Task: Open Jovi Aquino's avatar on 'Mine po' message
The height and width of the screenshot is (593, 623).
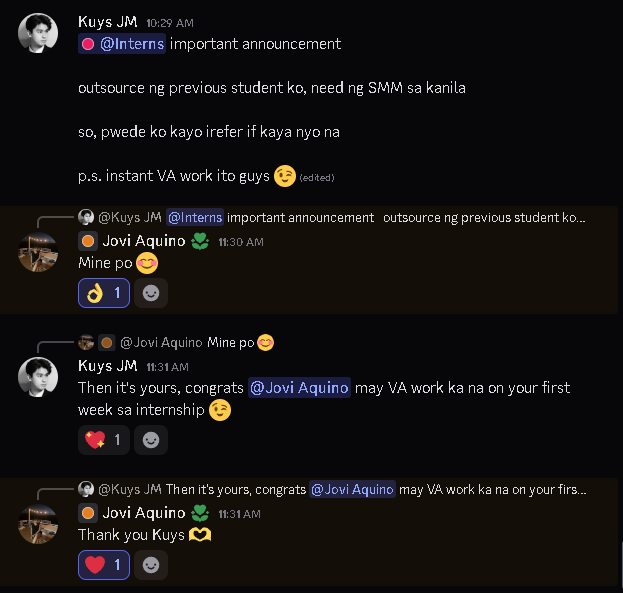Action: (x=38, y=251)
